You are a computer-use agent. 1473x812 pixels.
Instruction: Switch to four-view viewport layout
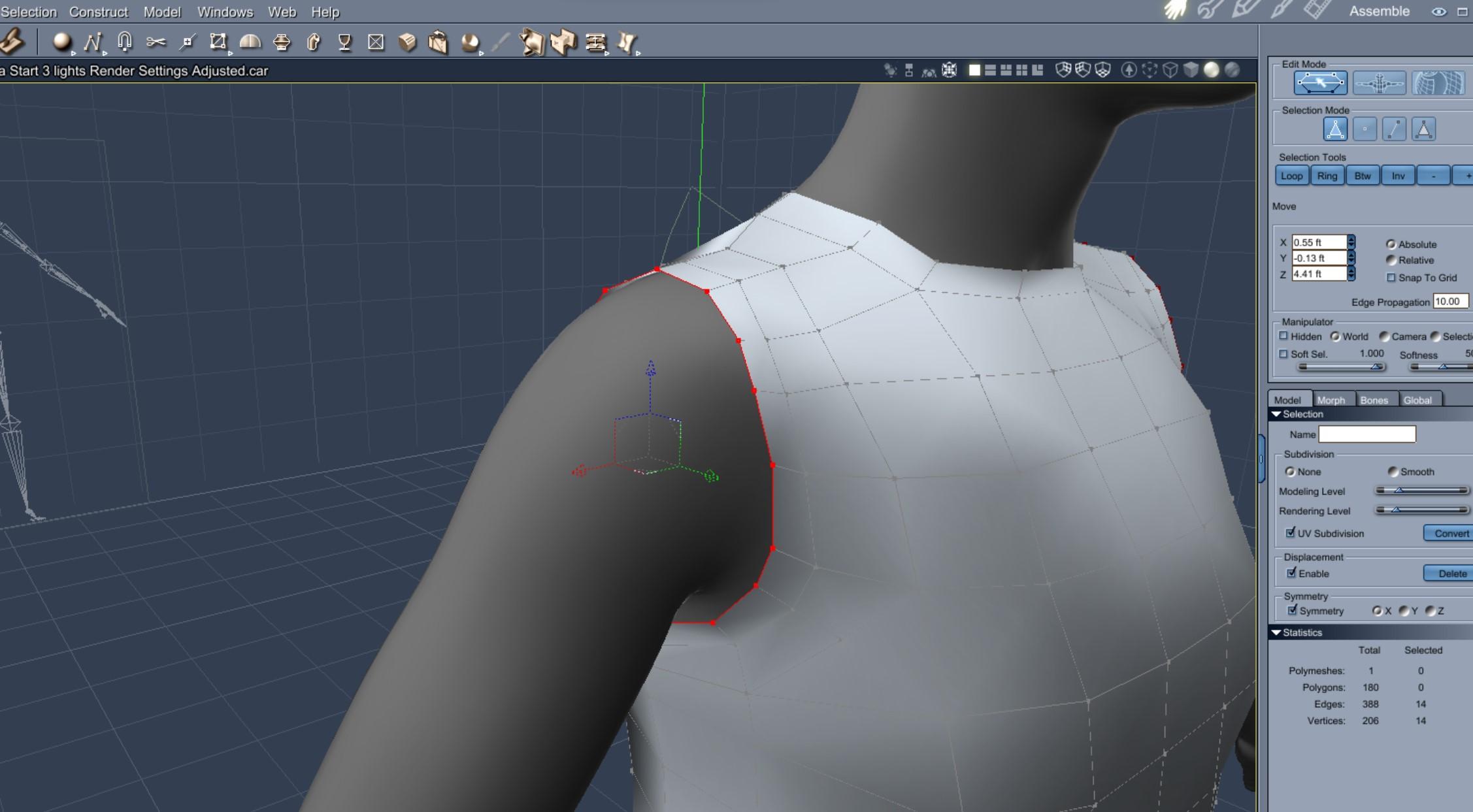(x=1021, y=70)
